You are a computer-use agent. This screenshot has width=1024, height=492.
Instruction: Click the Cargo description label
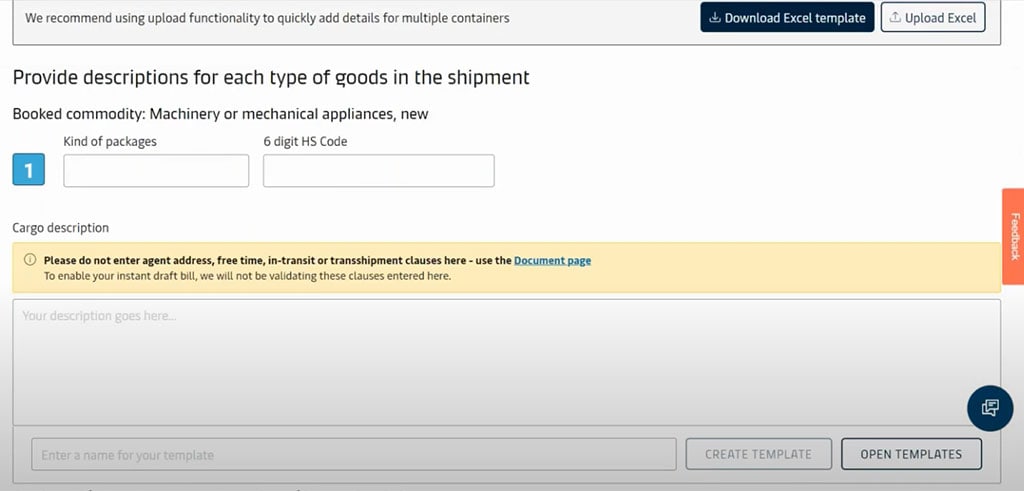point(61,228)
